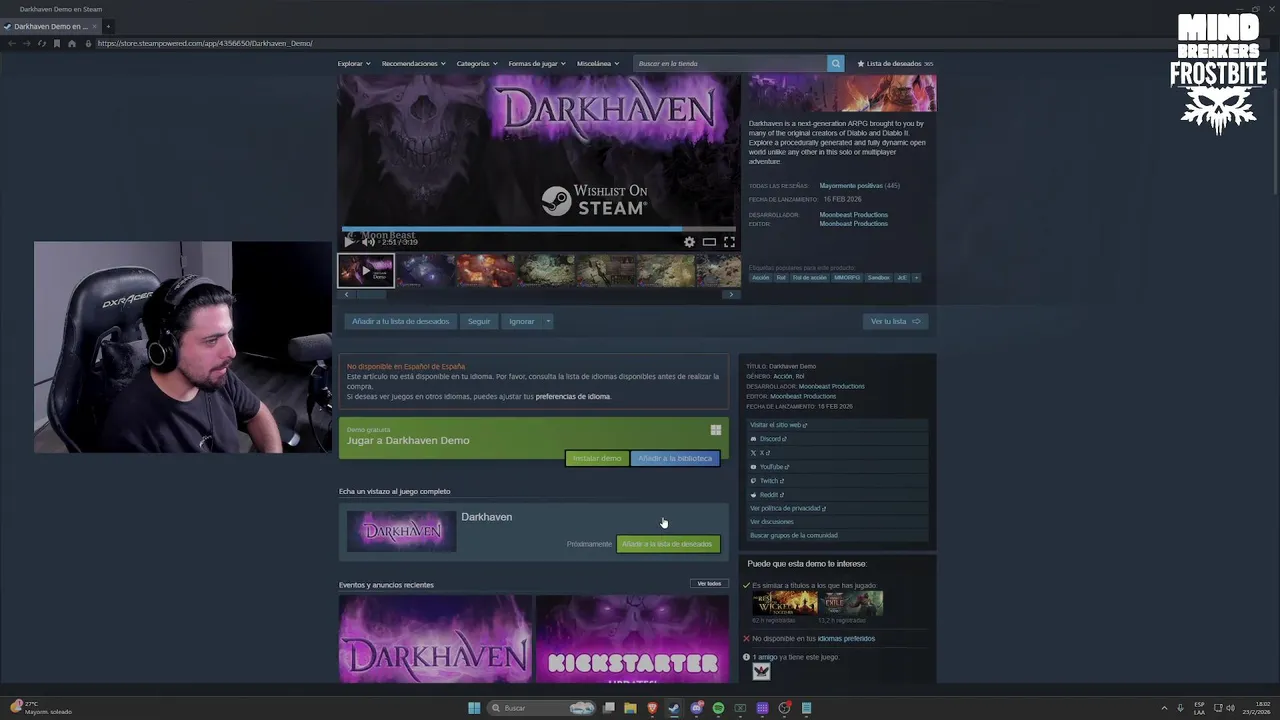Open File Explorer from taskbar
Viewport: 1280px width, 720px height.
coord(630,708)
